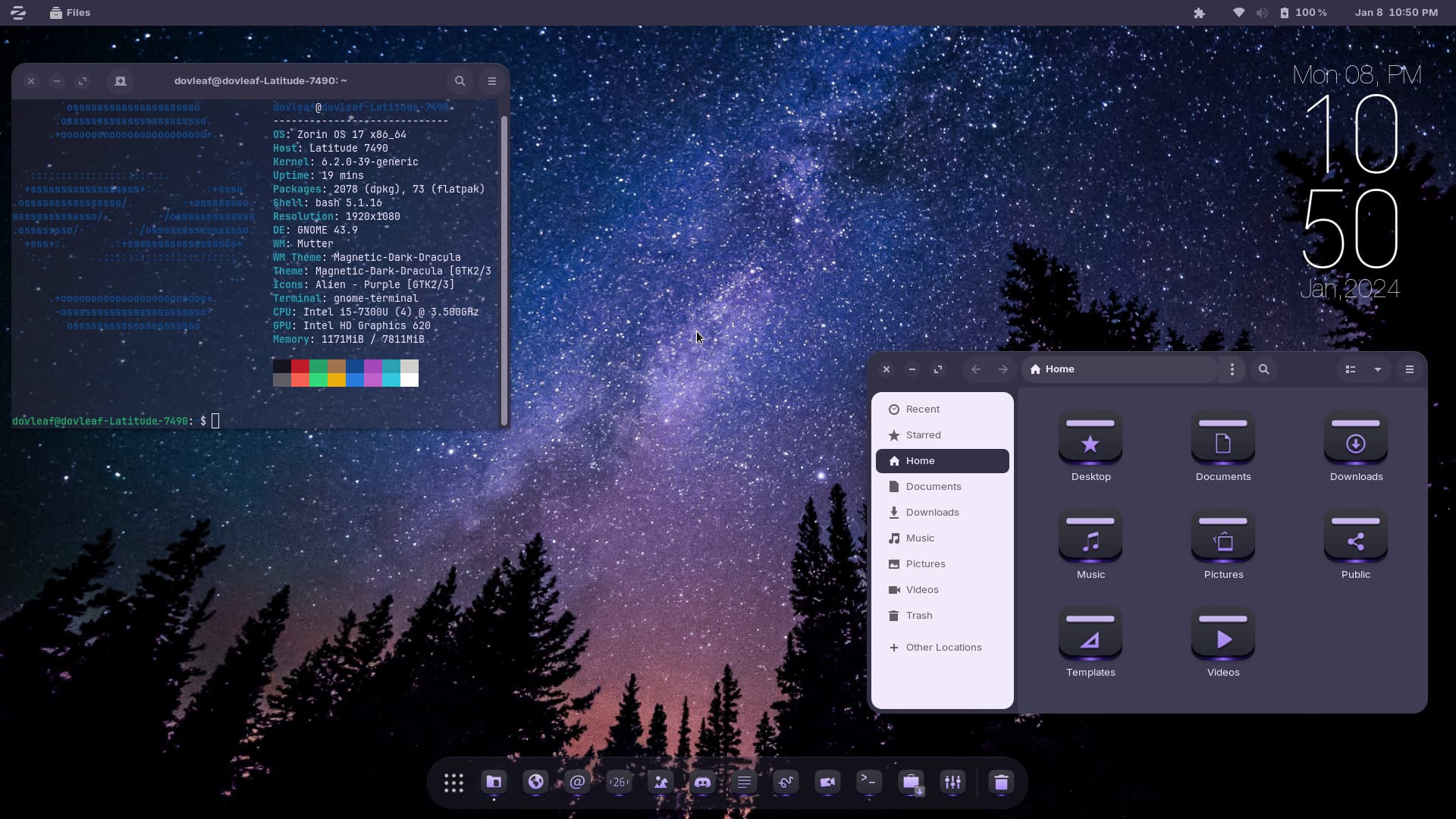Viewport: 1456px width, 819px height.
Task: Open the terminal hamburger menu
Action: [491, 81]
